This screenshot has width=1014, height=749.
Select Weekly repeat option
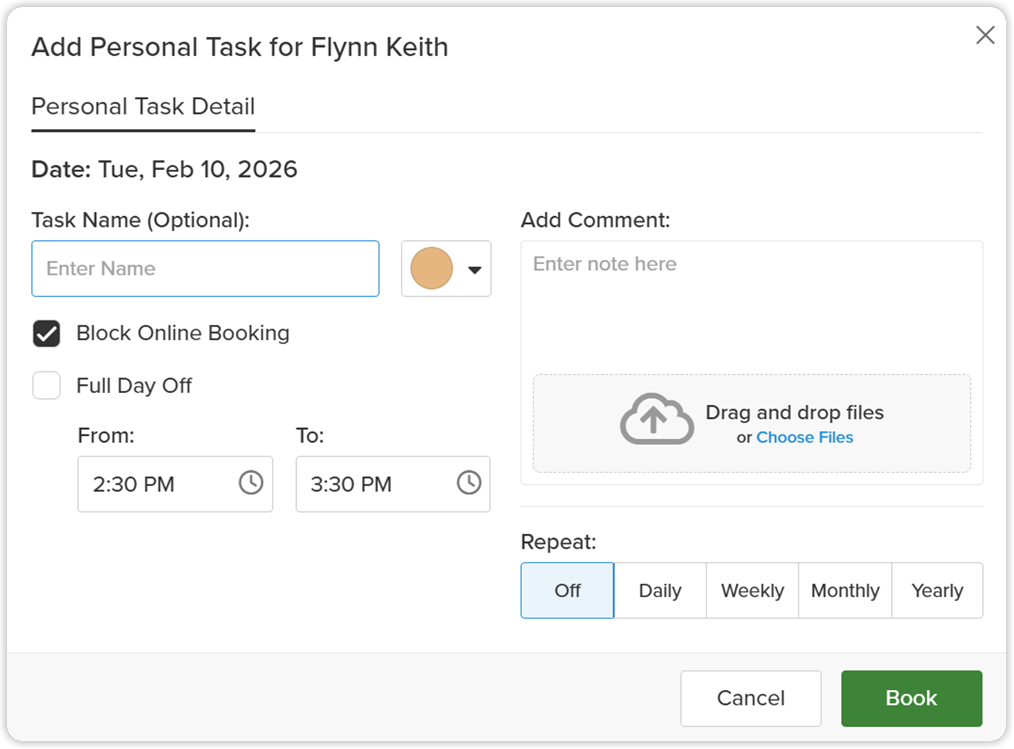(x=752, y=591)
